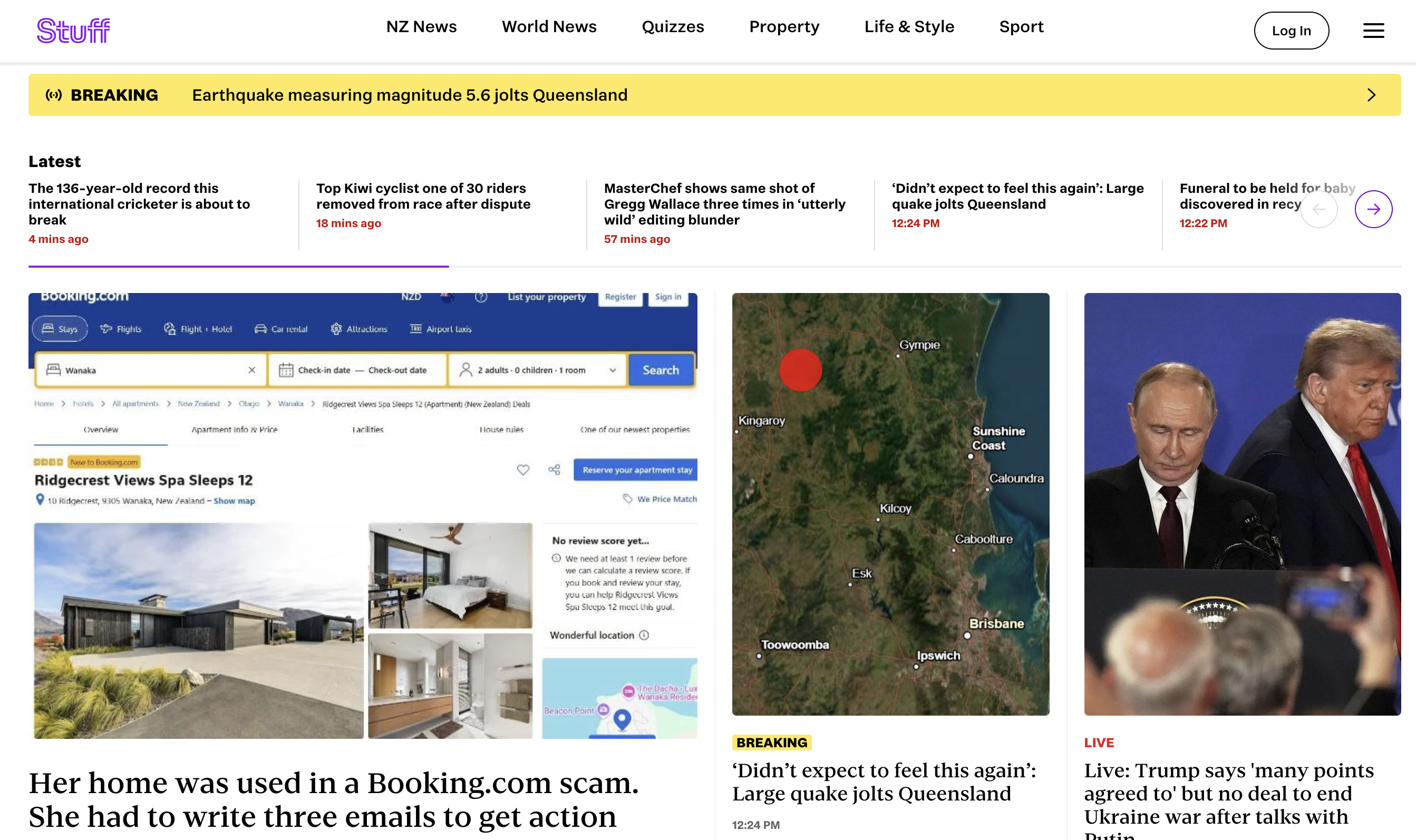
Task: Expand breaking banner with right chevron
Action: click(1371, 95)
